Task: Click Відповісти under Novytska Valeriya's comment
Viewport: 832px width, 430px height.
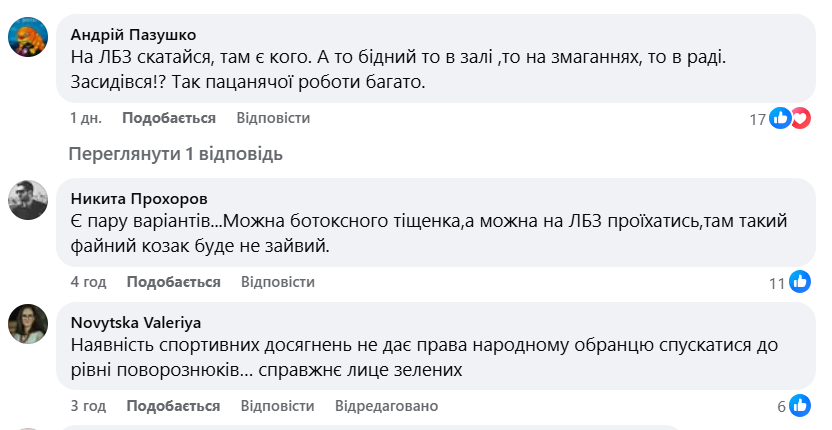Action: tap(278, 406)
